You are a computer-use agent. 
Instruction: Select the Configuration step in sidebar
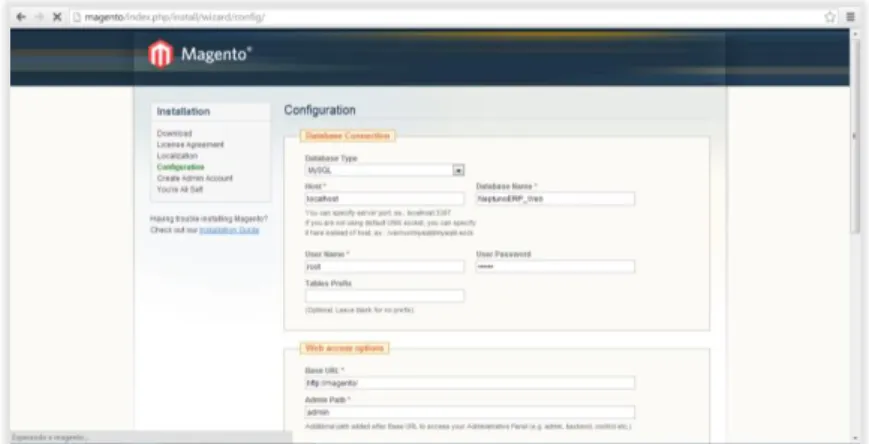click(180, 167)
